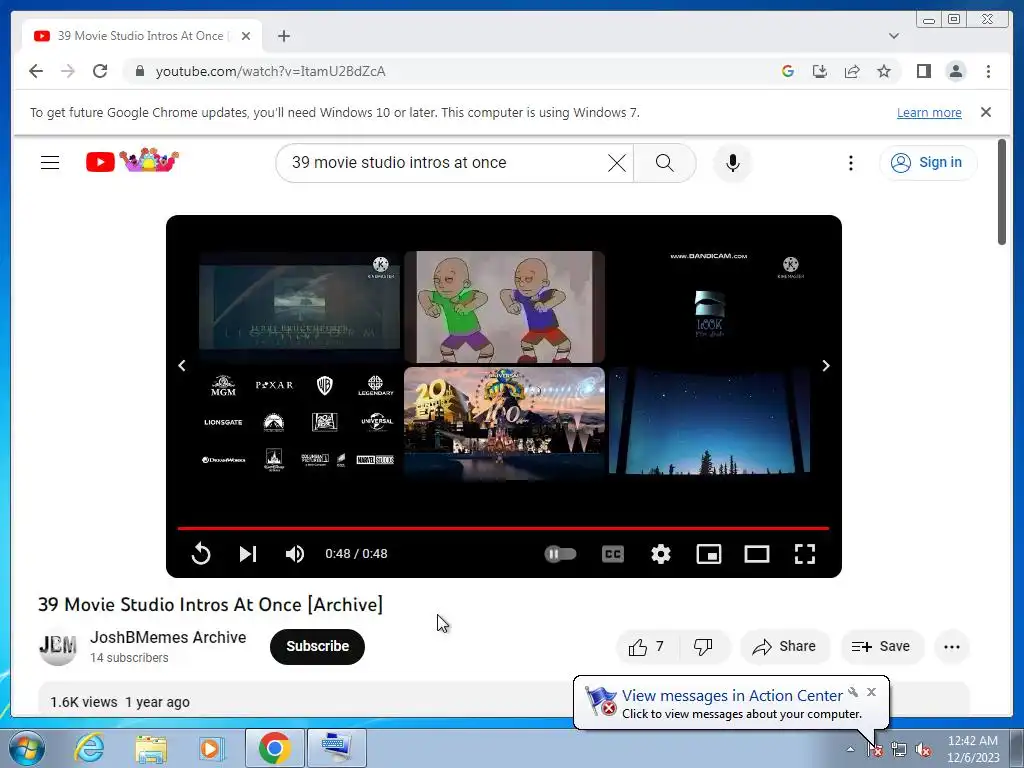Search with your voice microphone
The width and height of the screenshot is (1024, 768).
[733, 163]
